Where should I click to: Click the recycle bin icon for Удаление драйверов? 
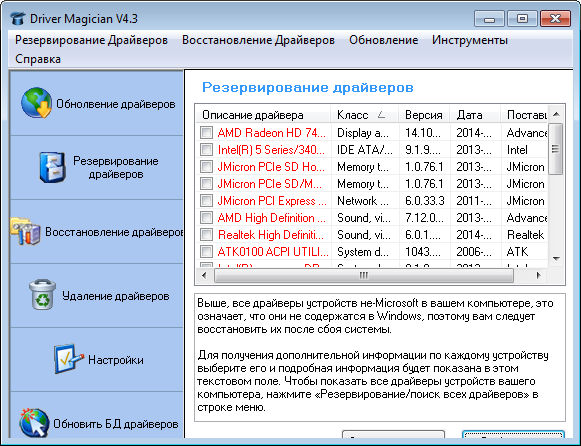point(42,295)
